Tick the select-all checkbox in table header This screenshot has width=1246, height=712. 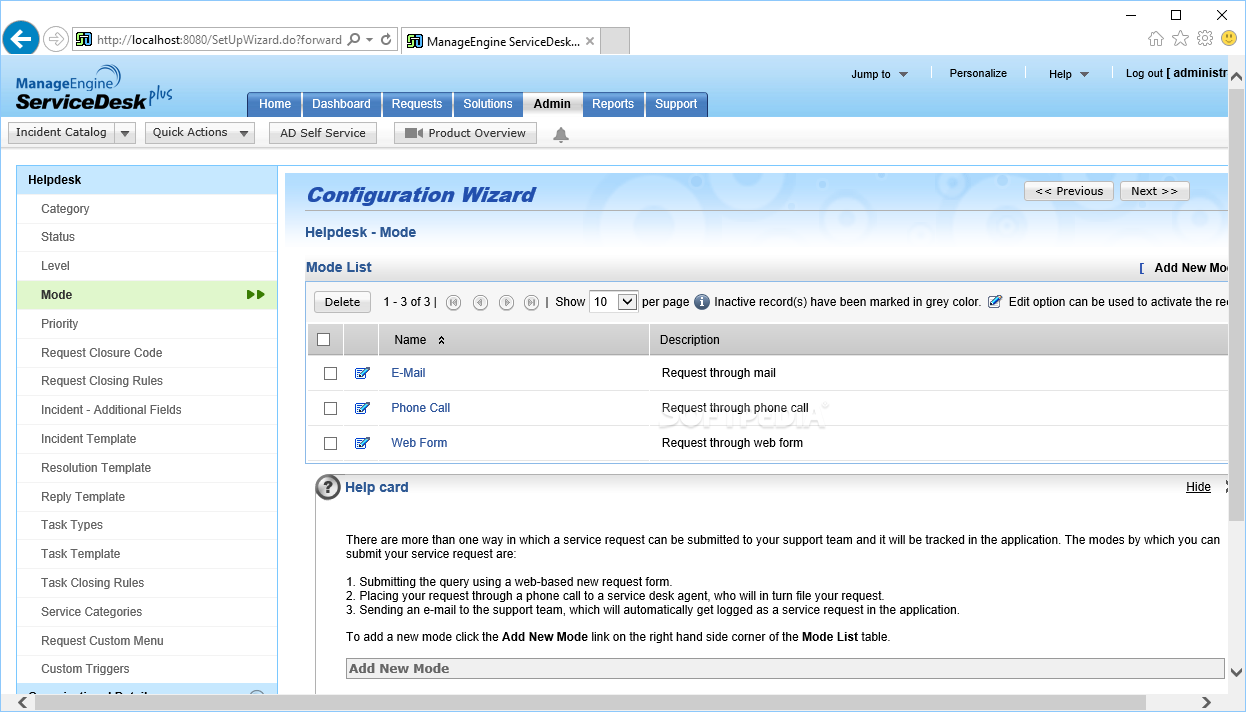coord(323,340)
